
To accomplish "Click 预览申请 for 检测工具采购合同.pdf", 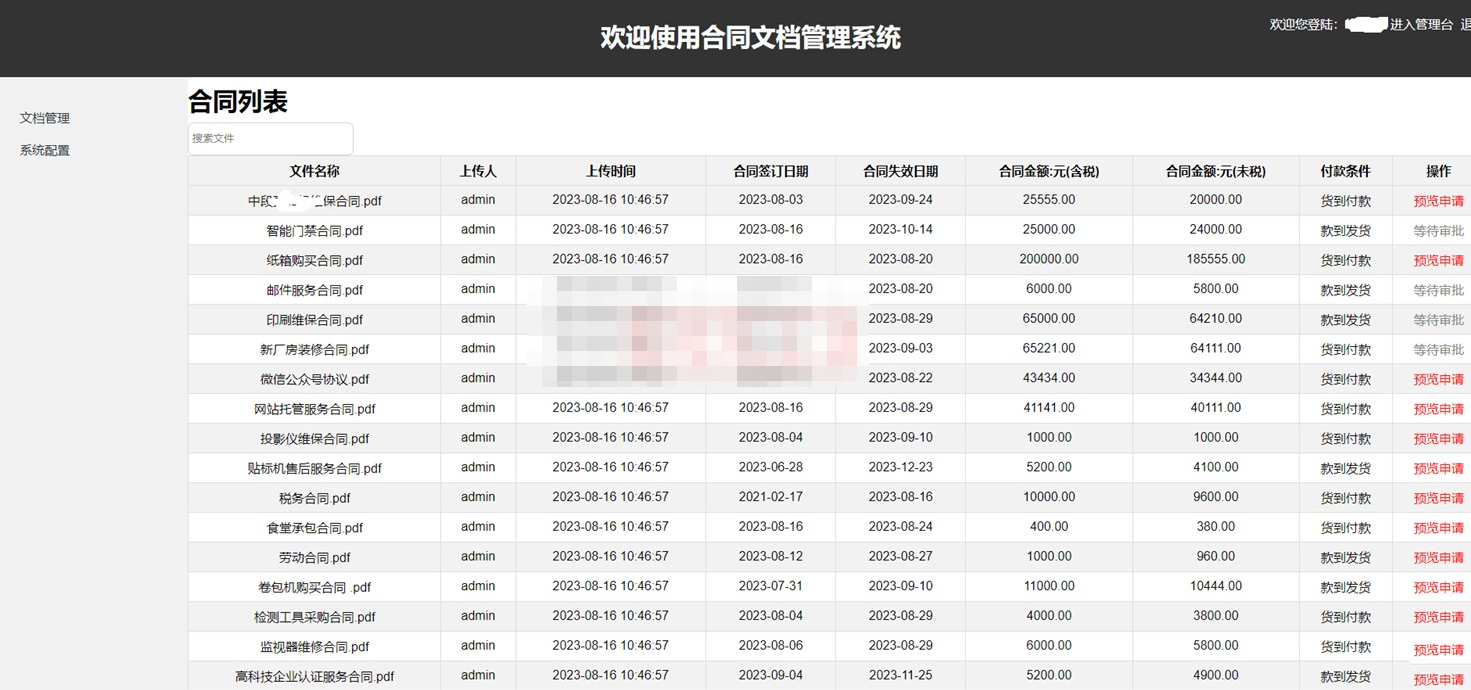I will pos(1438,617).
